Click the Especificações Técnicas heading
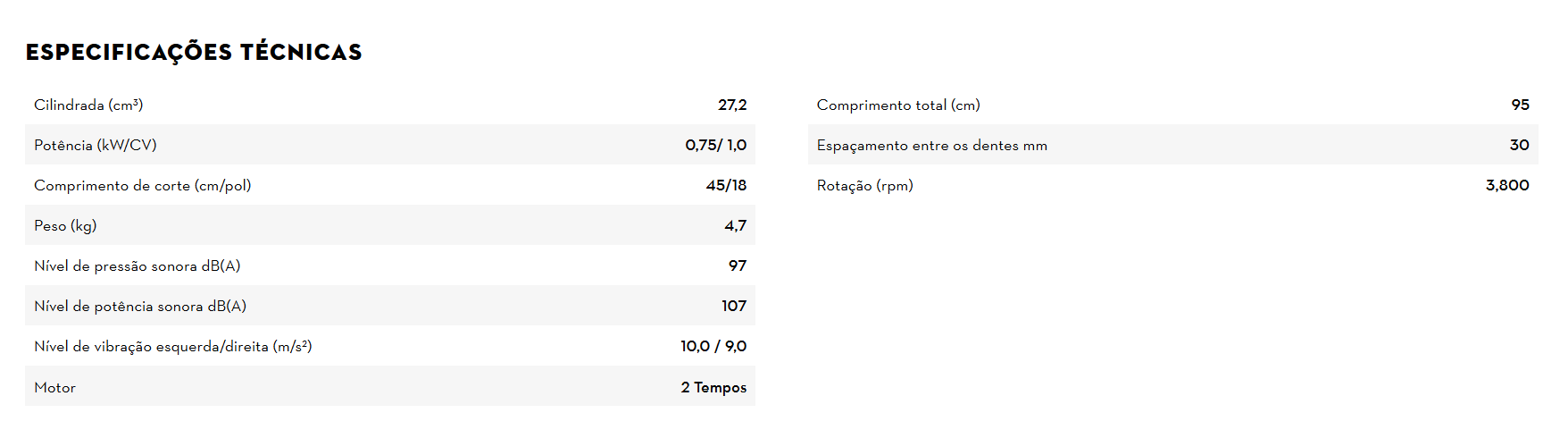This screenshot has width=1568, height=438. (194, 53)
